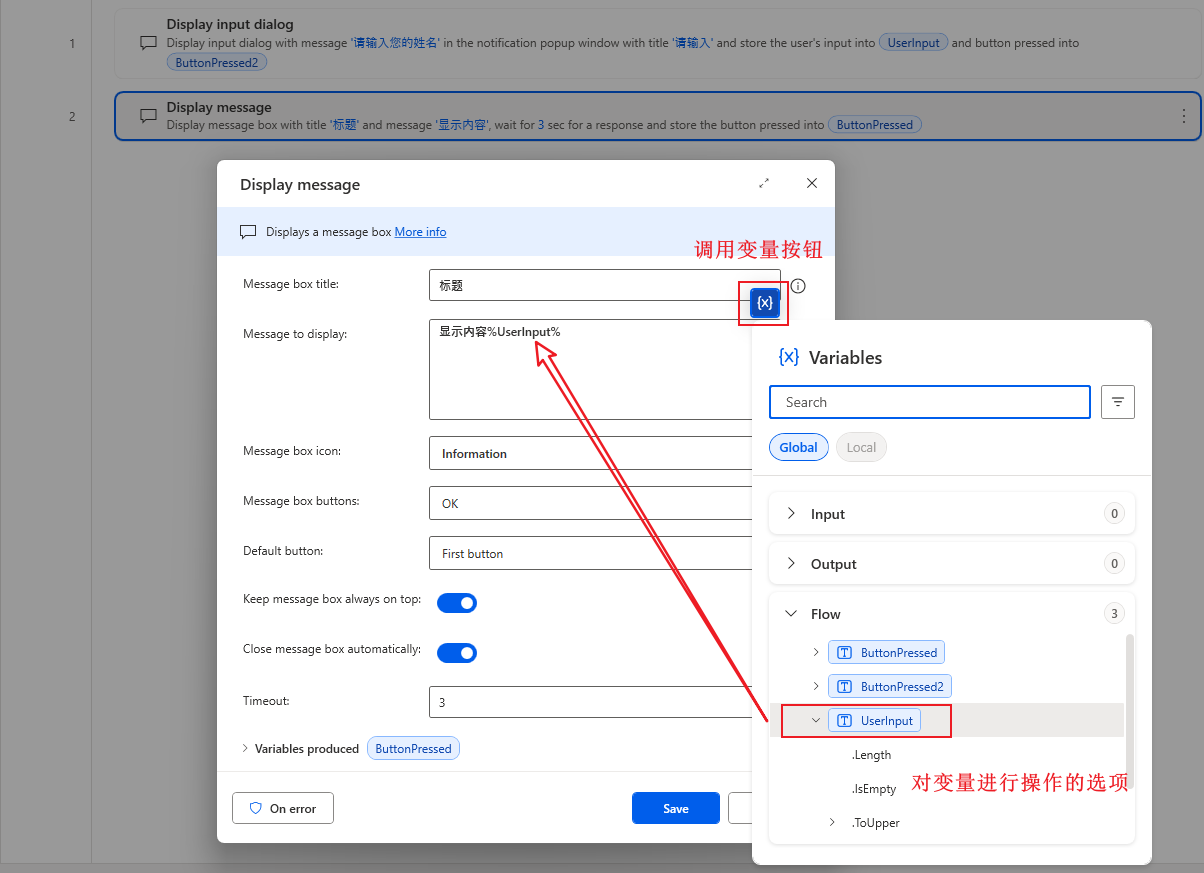Select the .ToUpper property
Image resolution: width=1204 pixels, height=873 pixels.
tap(876, 823)
